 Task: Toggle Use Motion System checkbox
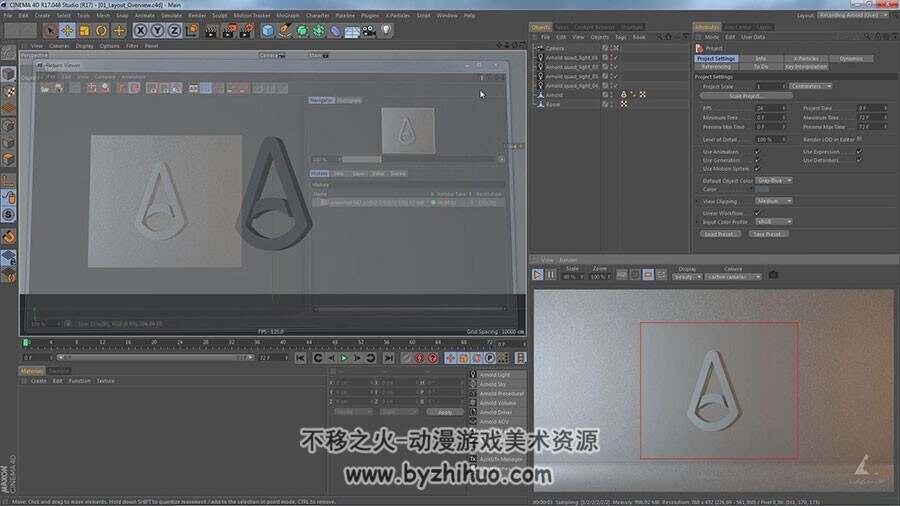tap(757, 169)
